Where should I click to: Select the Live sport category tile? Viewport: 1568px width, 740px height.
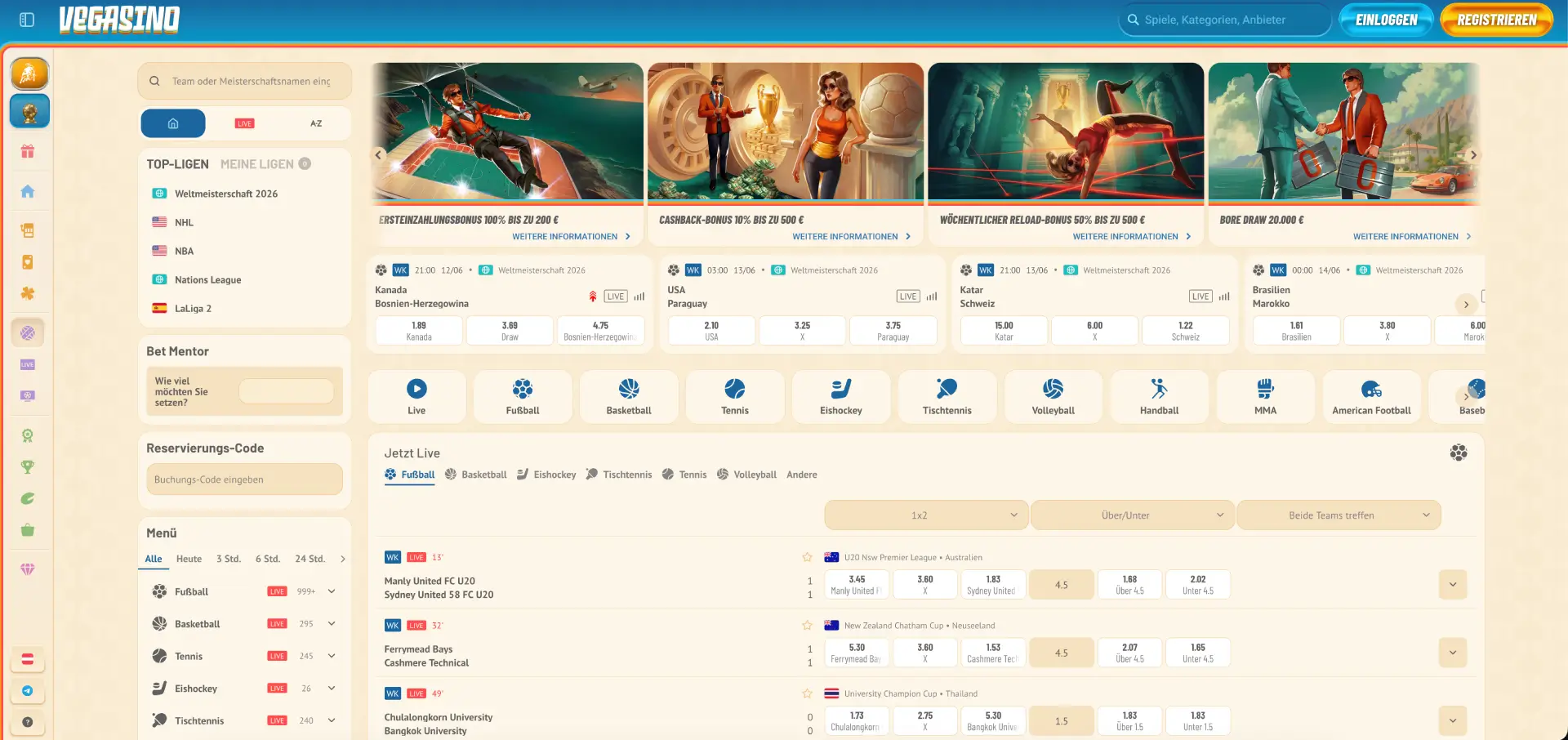tap(416, 397)
